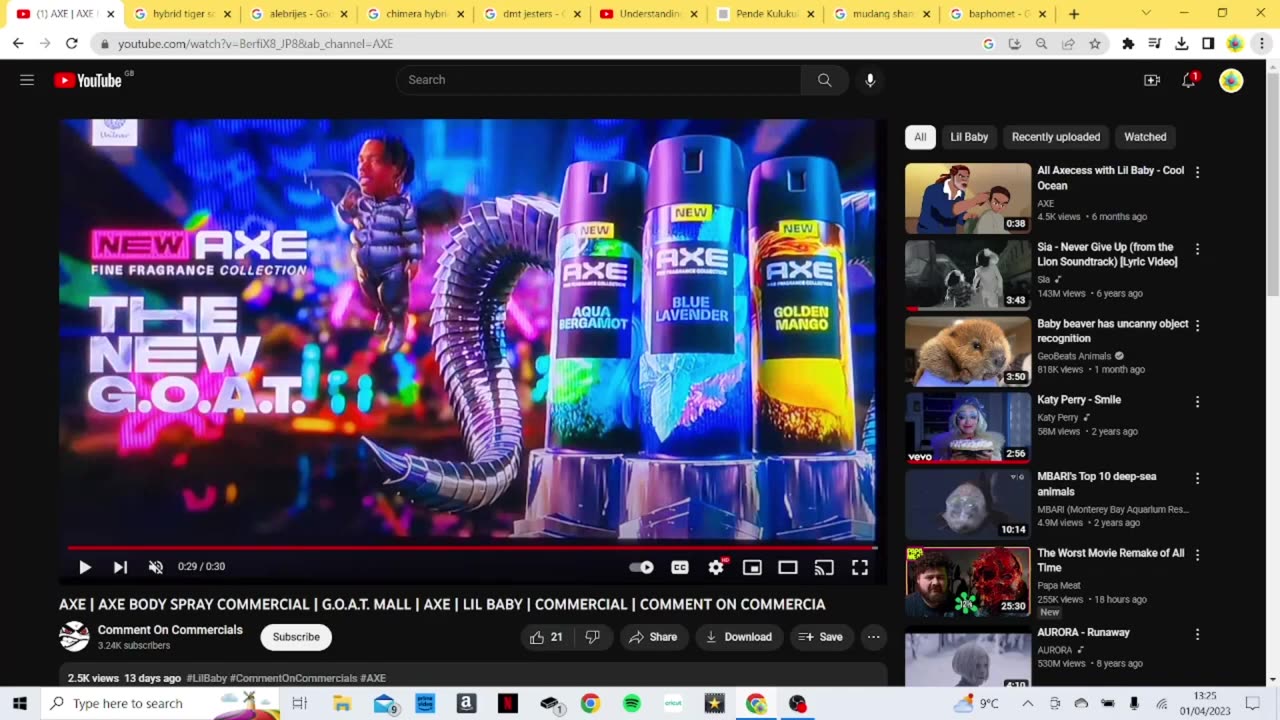Enter full screen mode
Viewport: 1280px width, 720px height.
click(x=860, y=567)
